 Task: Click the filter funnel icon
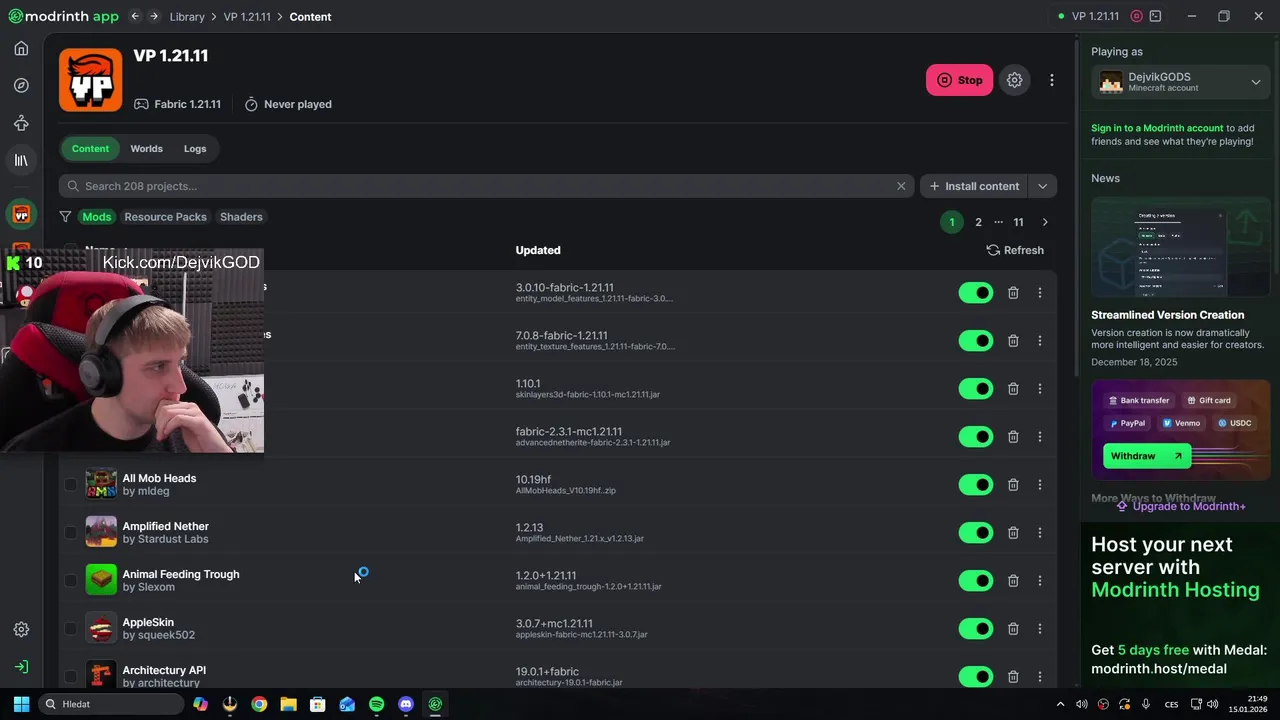[65, 217]
